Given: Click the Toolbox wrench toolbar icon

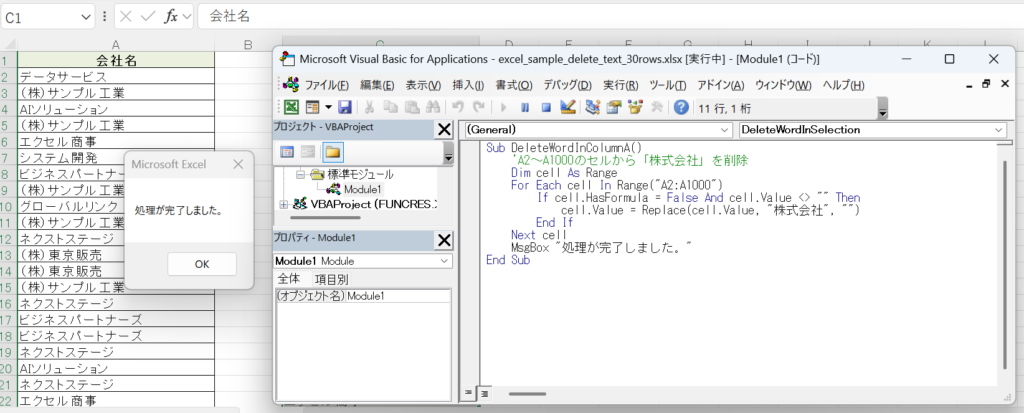Looking at the screenshot, I should click(x=656, y=107).
